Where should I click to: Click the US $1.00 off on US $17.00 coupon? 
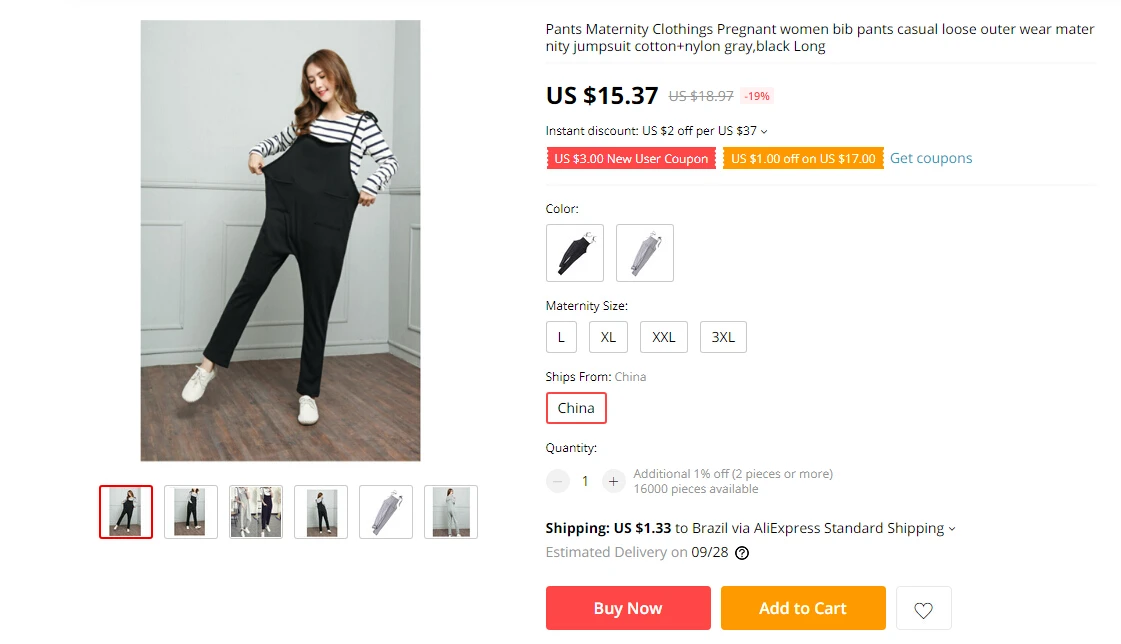coord(803,159)
